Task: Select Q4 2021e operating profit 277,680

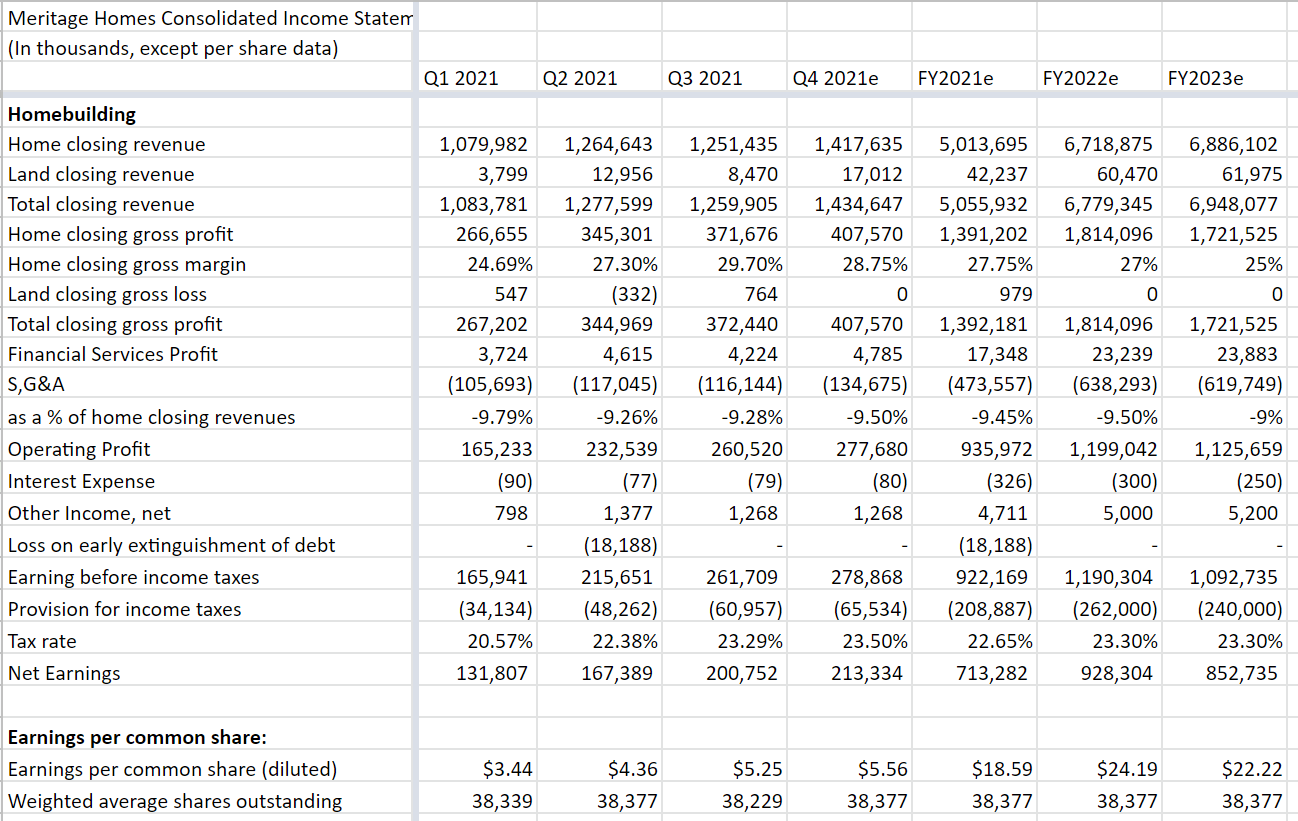Action: tap(871, 449)
